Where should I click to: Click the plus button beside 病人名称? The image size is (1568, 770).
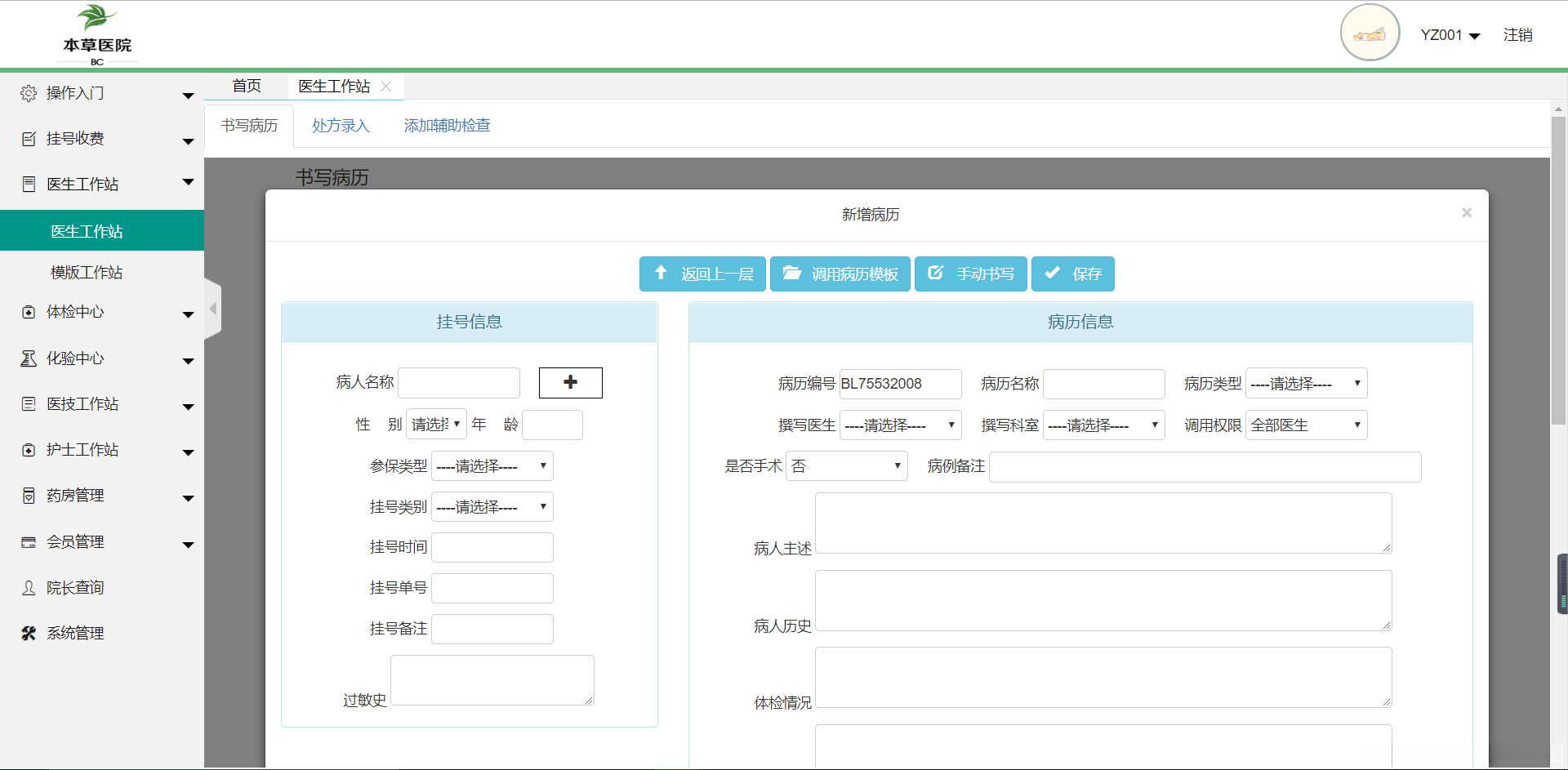click(569, 382)
